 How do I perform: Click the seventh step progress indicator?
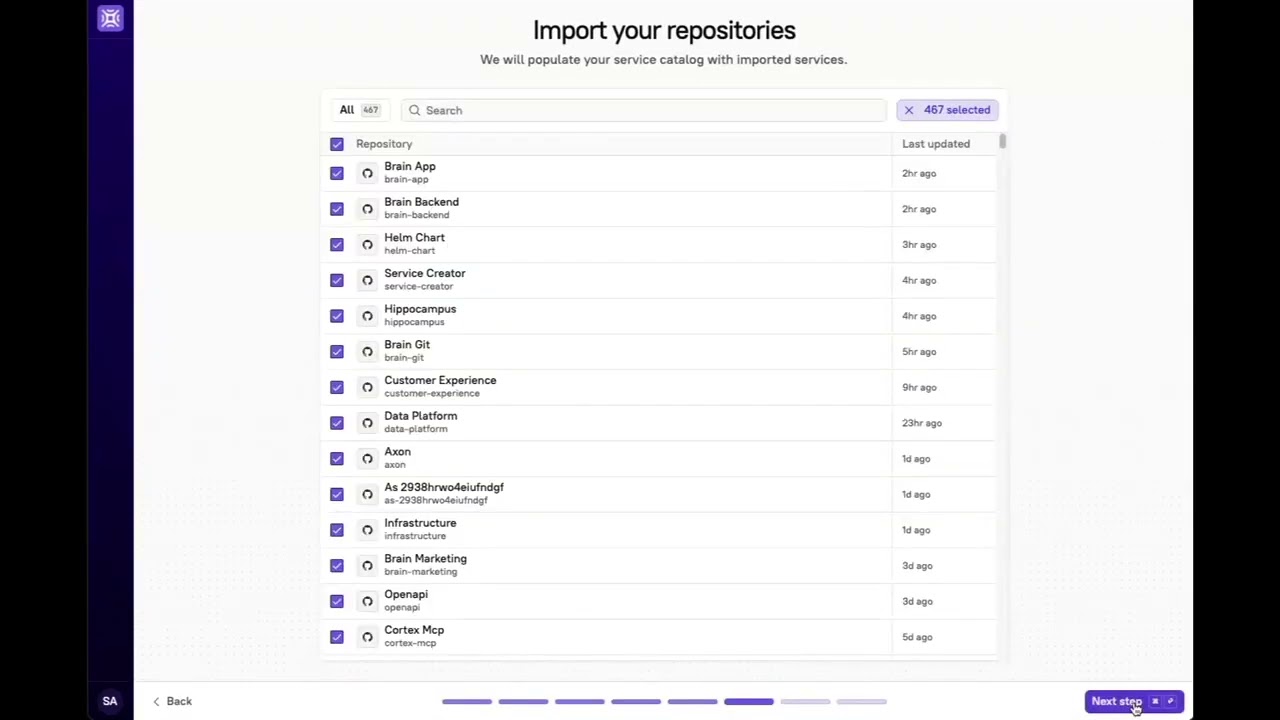805,702
